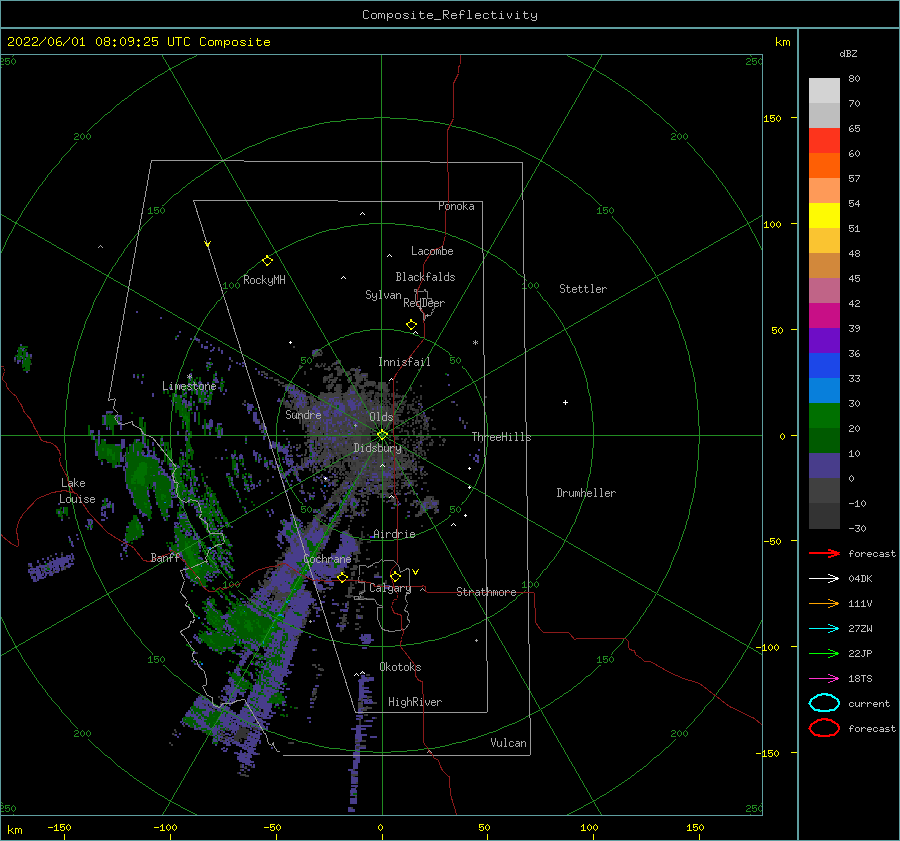Image resolution: width=900 pixels, height=841 pixels.
Task: Click the Composite_Reflectivity title
Action: pos(450,15)
